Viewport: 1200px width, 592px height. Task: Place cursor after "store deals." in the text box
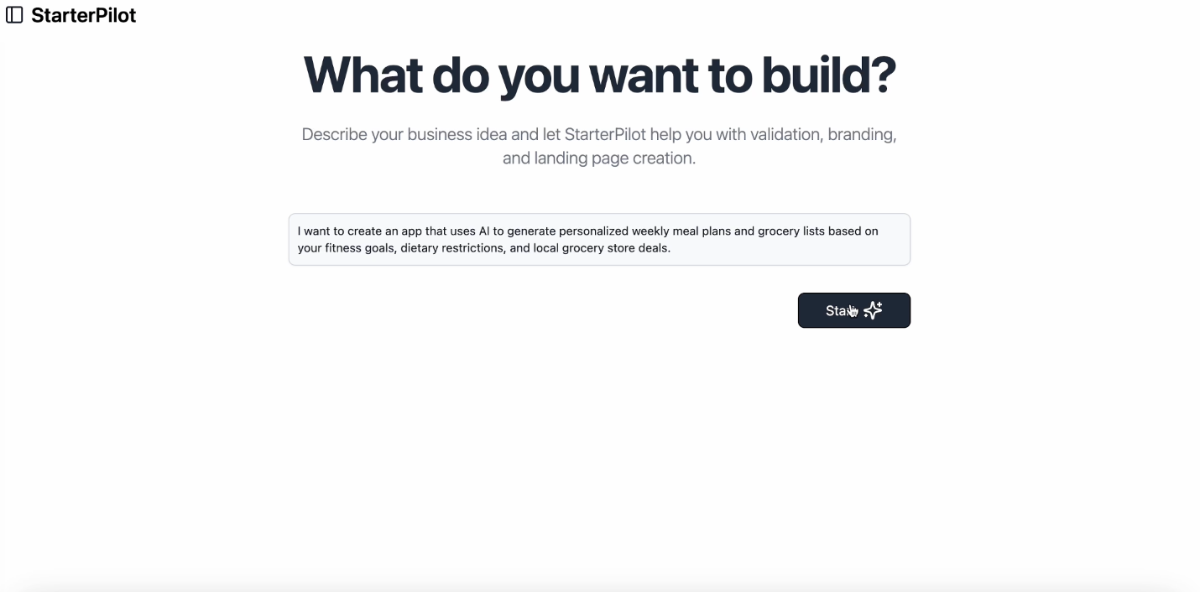click(672, 248)
